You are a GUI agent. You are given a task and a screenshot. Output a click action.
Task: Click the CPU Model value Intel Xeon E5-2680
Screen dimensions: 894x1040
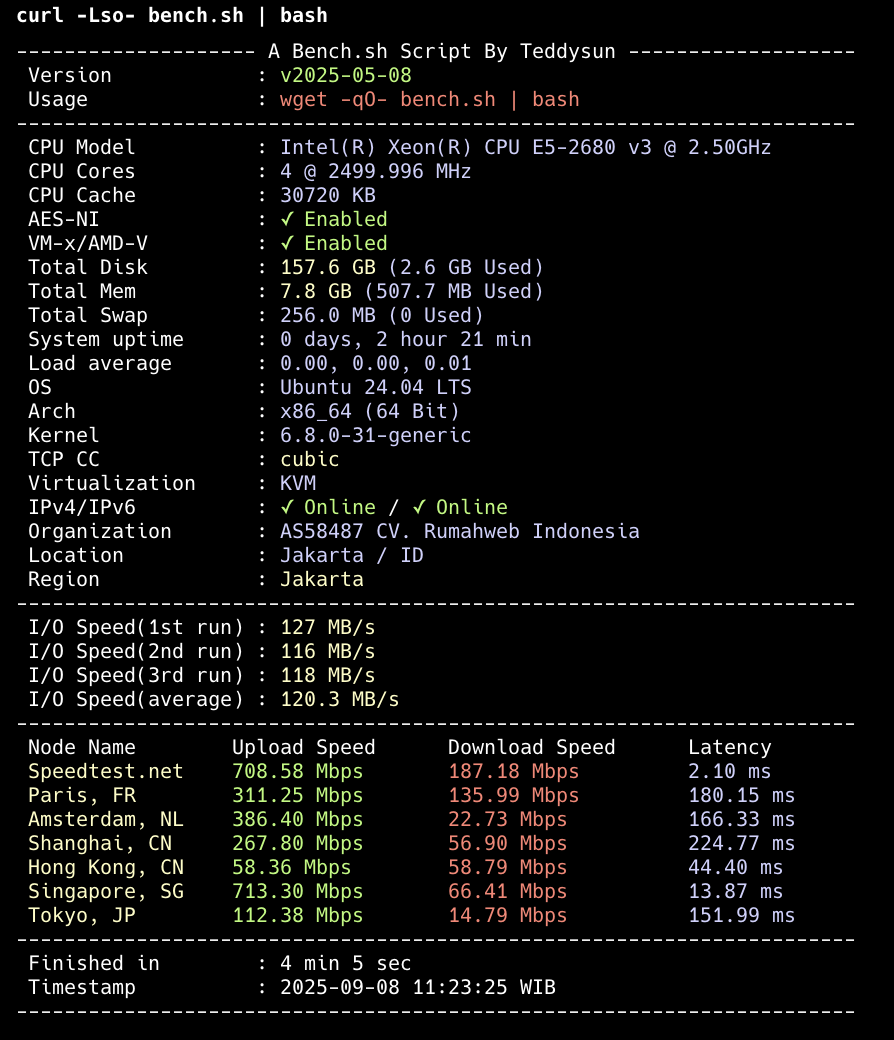(x=525, y=147)
